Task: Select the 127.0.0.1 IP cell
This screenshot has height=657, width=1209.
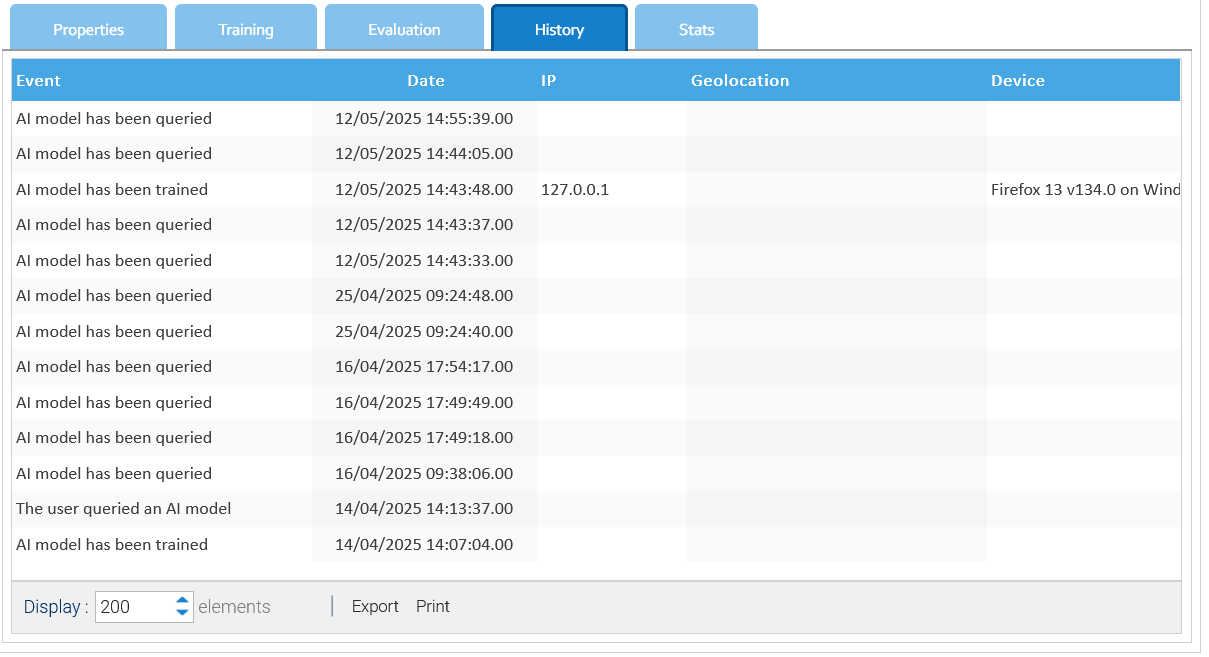Action: (575, 190)
